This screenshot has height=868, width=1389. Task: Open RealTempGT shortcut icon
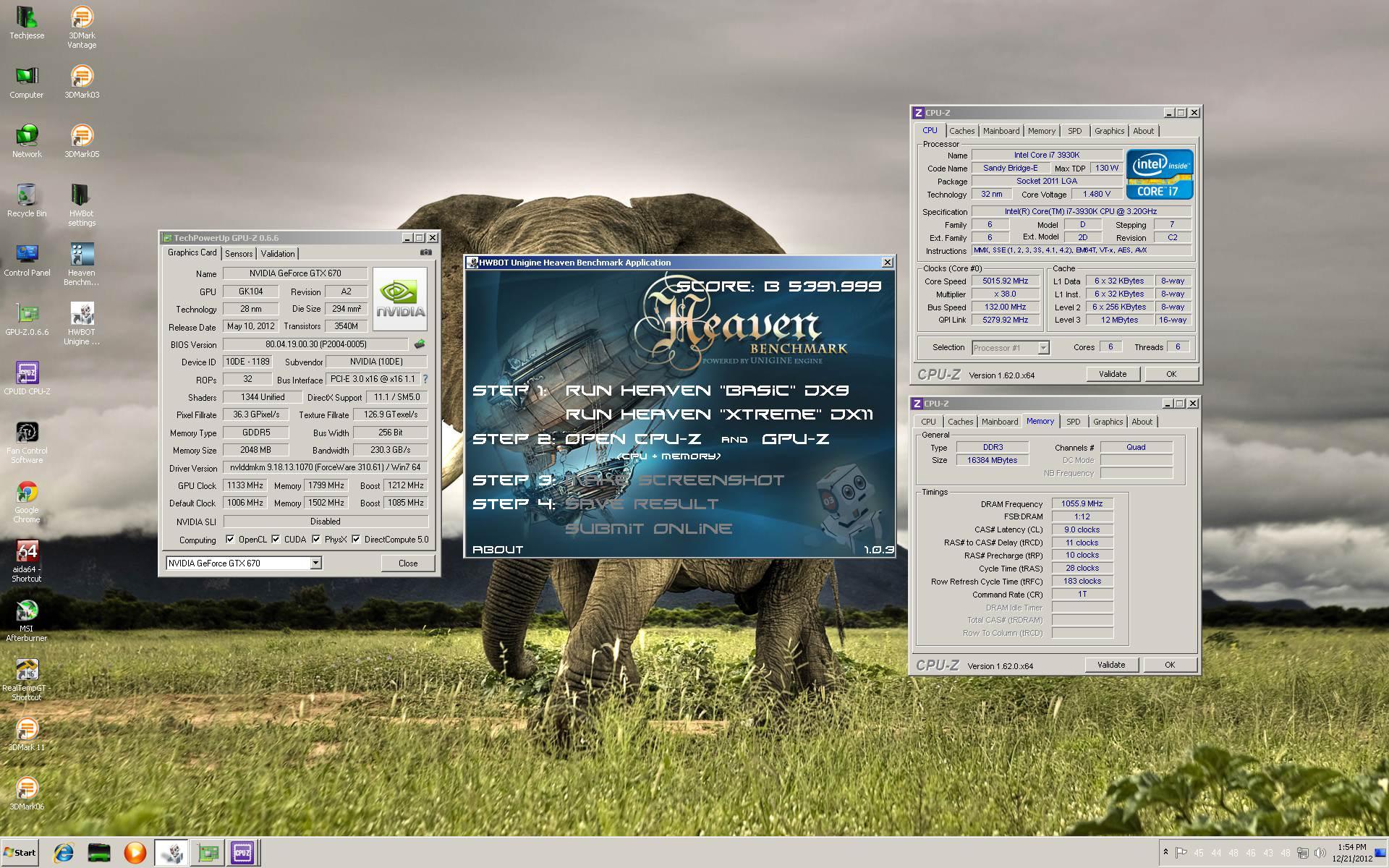(x=27, y=680)
